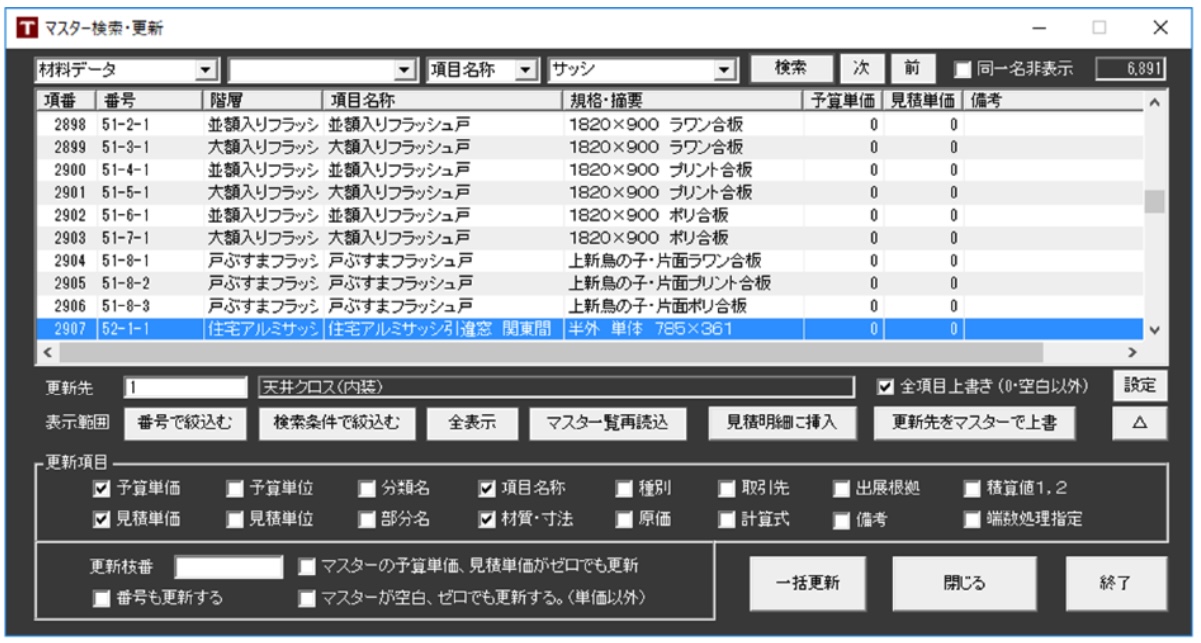Click the 全表示 button
1201x643 pixels.
(x=472, y=423)
